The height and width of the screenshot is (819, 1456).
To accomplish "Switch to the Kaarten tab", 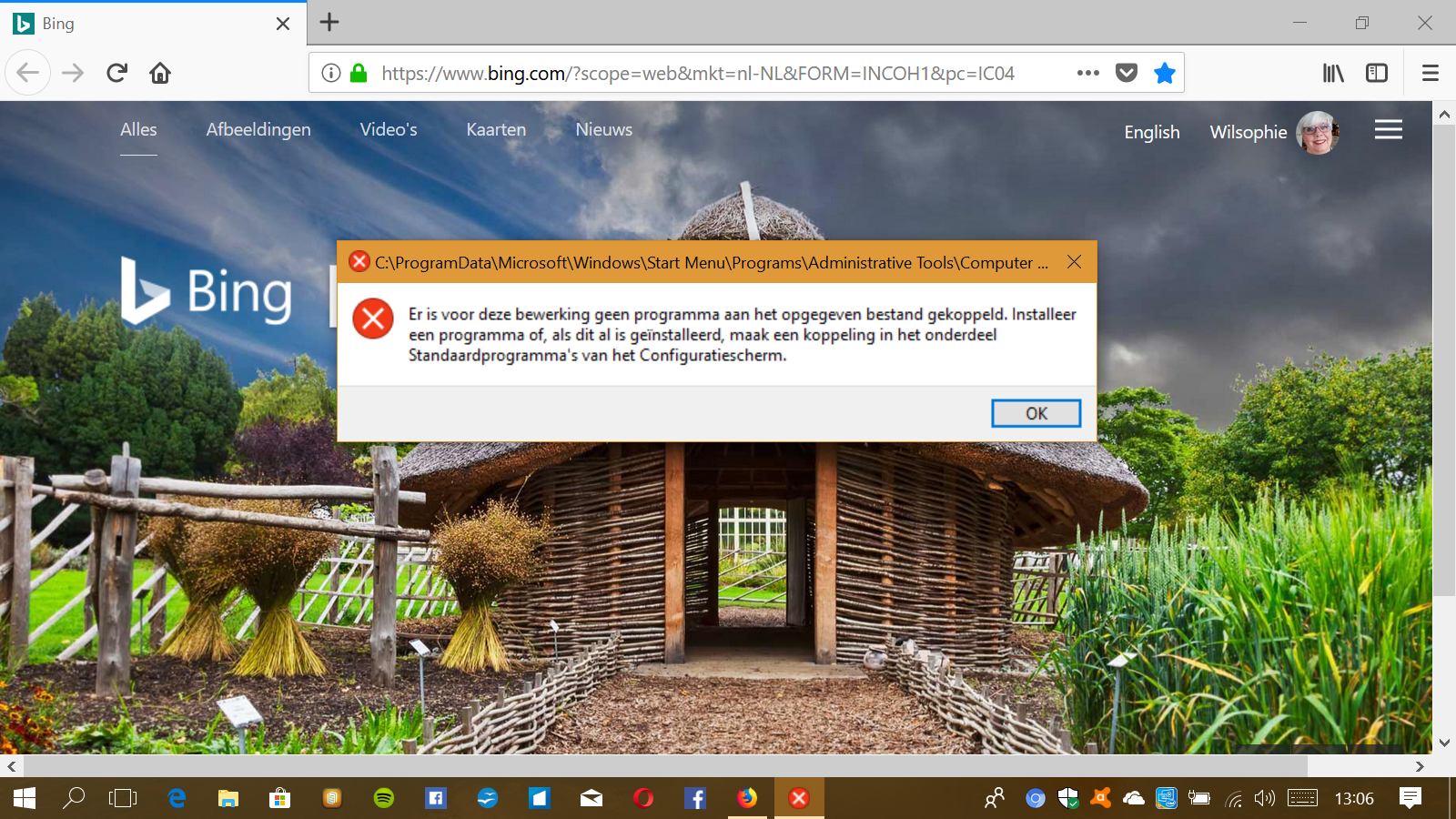I will [496, 129].
